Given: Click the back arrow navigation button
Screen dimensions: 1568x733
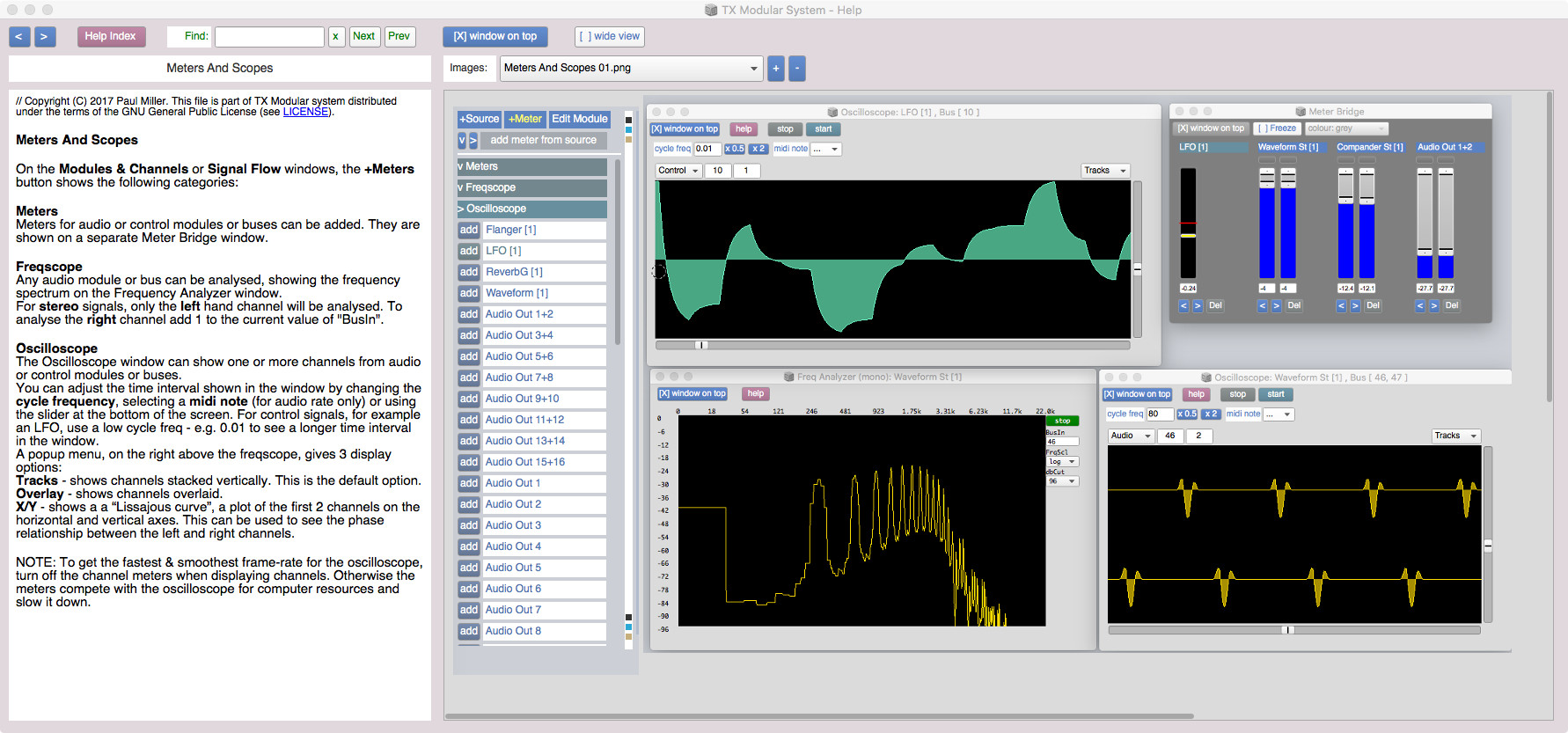Looking at the screenshot, I should (x=19, y=37).
